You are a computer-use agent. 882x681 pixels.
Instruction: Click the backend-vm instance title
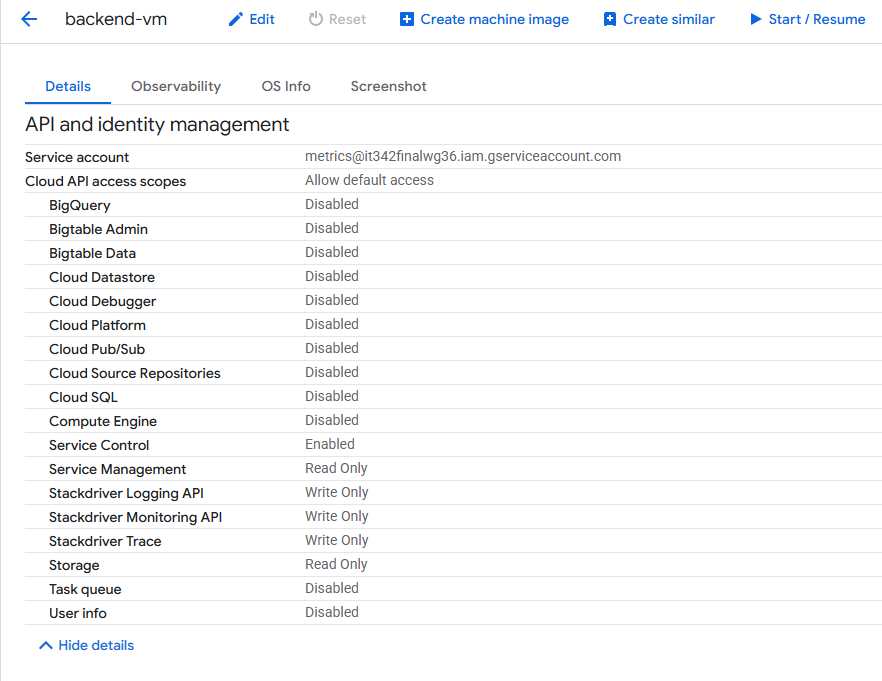point(116,19)
